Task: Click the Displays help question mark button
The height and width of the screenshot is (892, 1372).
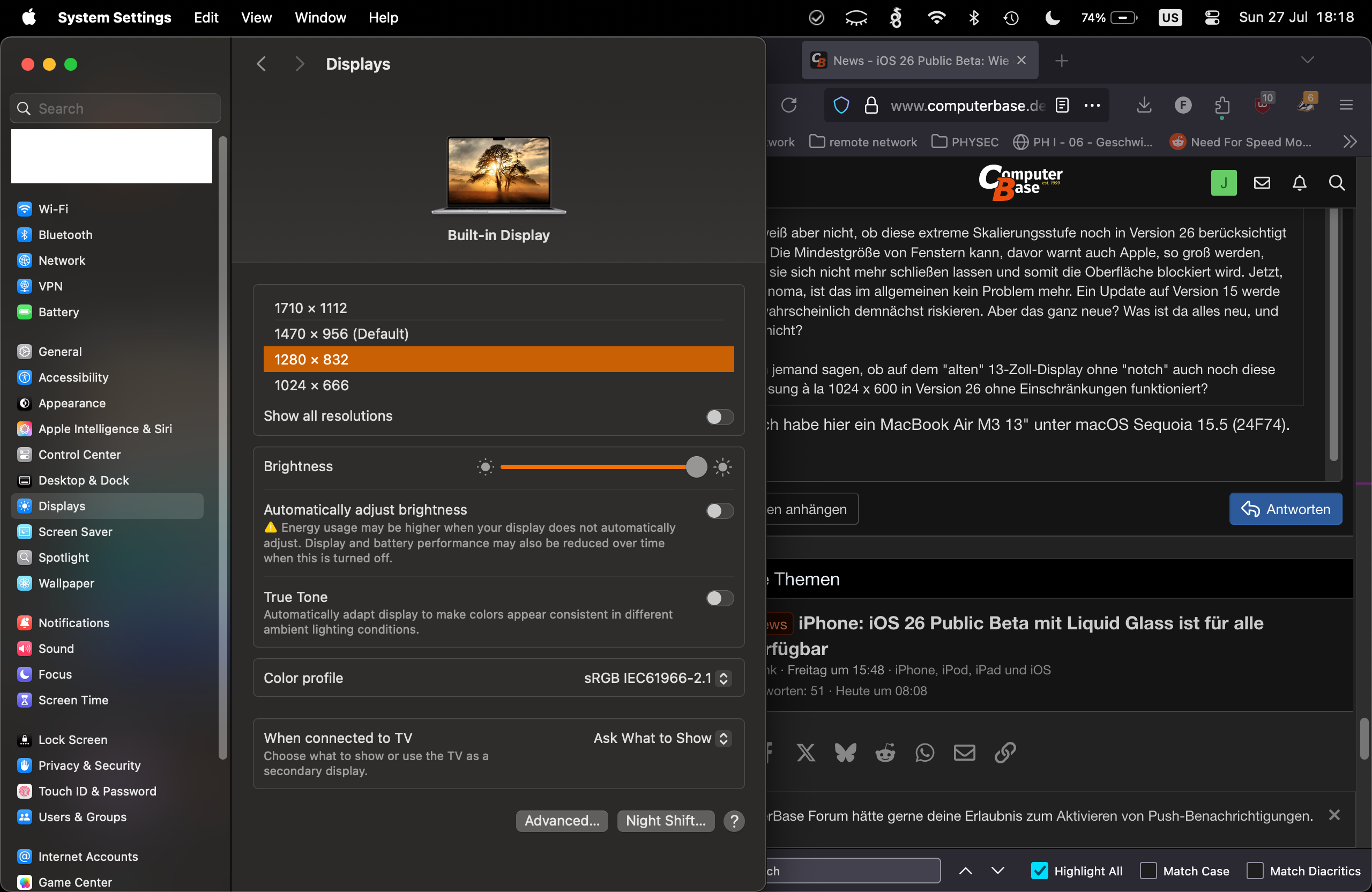Action: [x=734, y=821]
